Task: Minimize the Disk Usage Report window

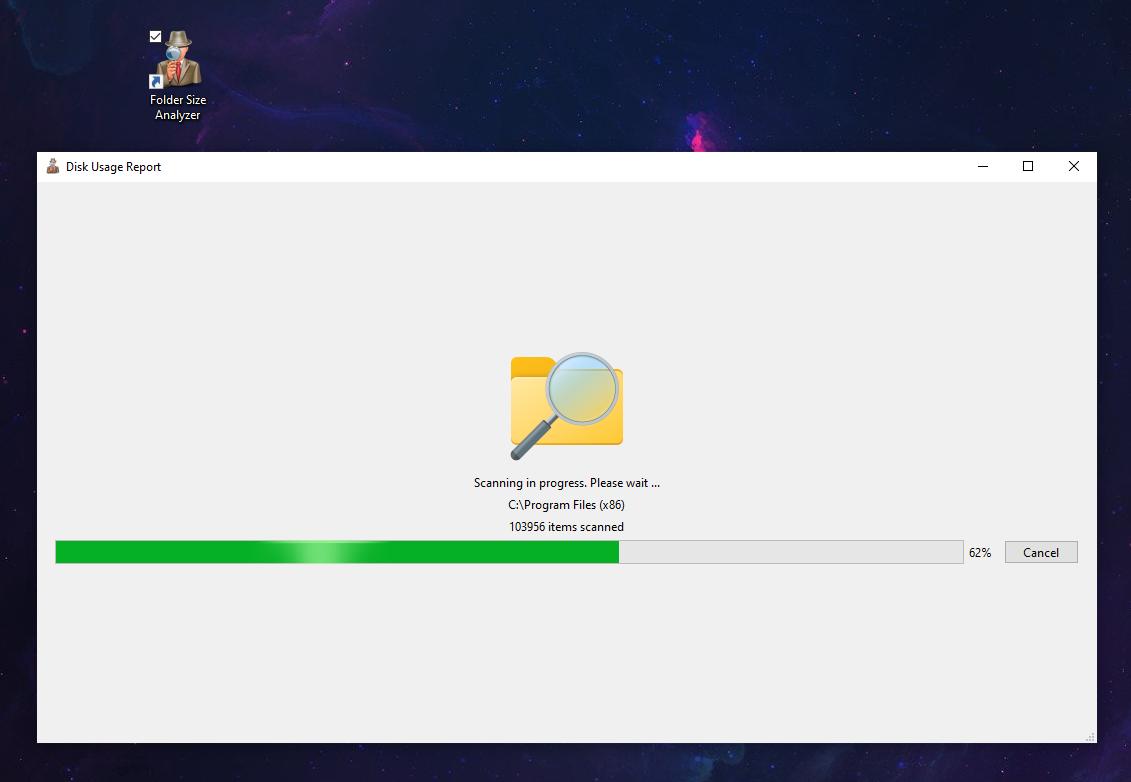Action: point(982,167)
